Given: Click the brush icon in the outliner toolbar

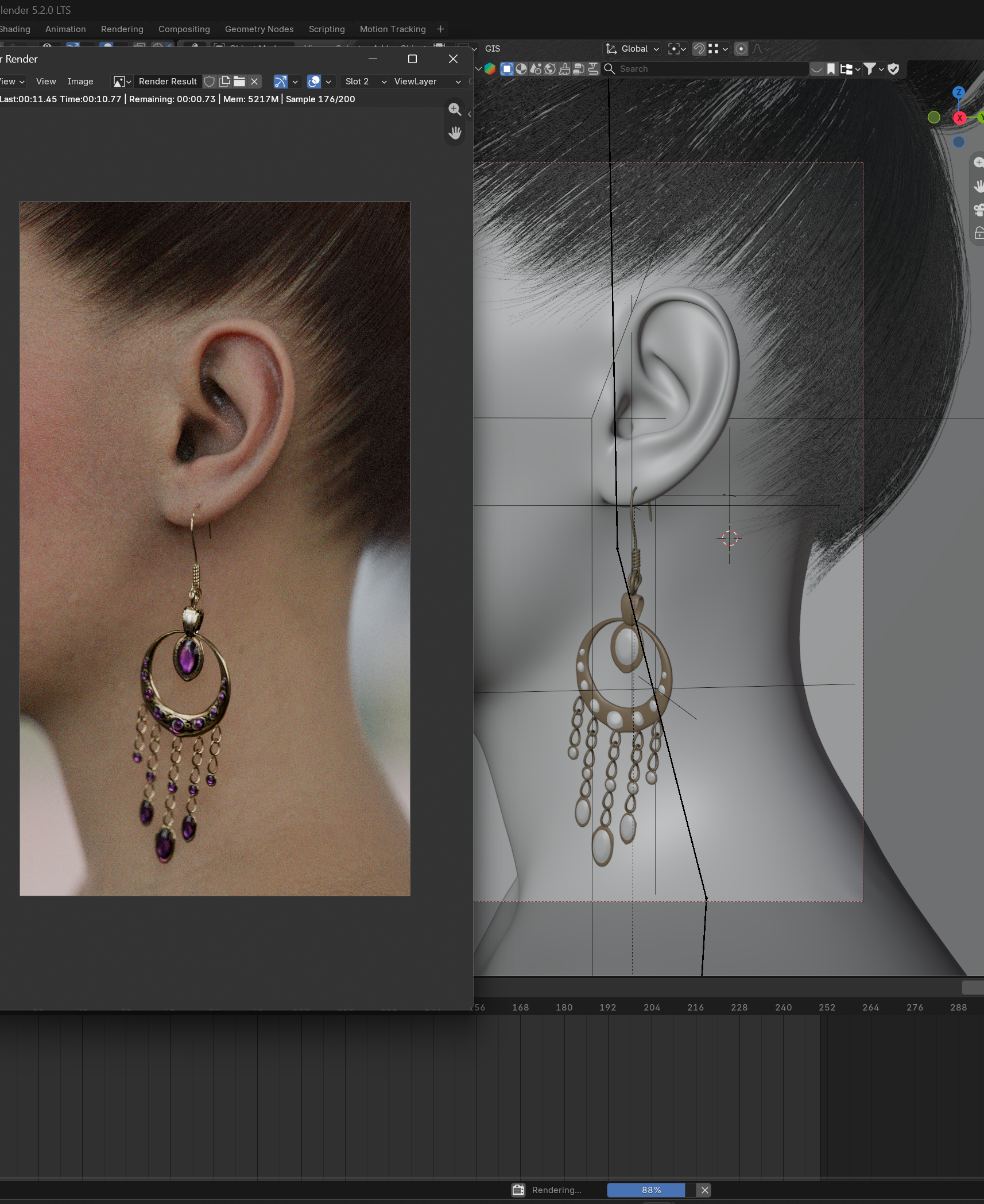Looking at the screenshot, I should pos(564,69).
